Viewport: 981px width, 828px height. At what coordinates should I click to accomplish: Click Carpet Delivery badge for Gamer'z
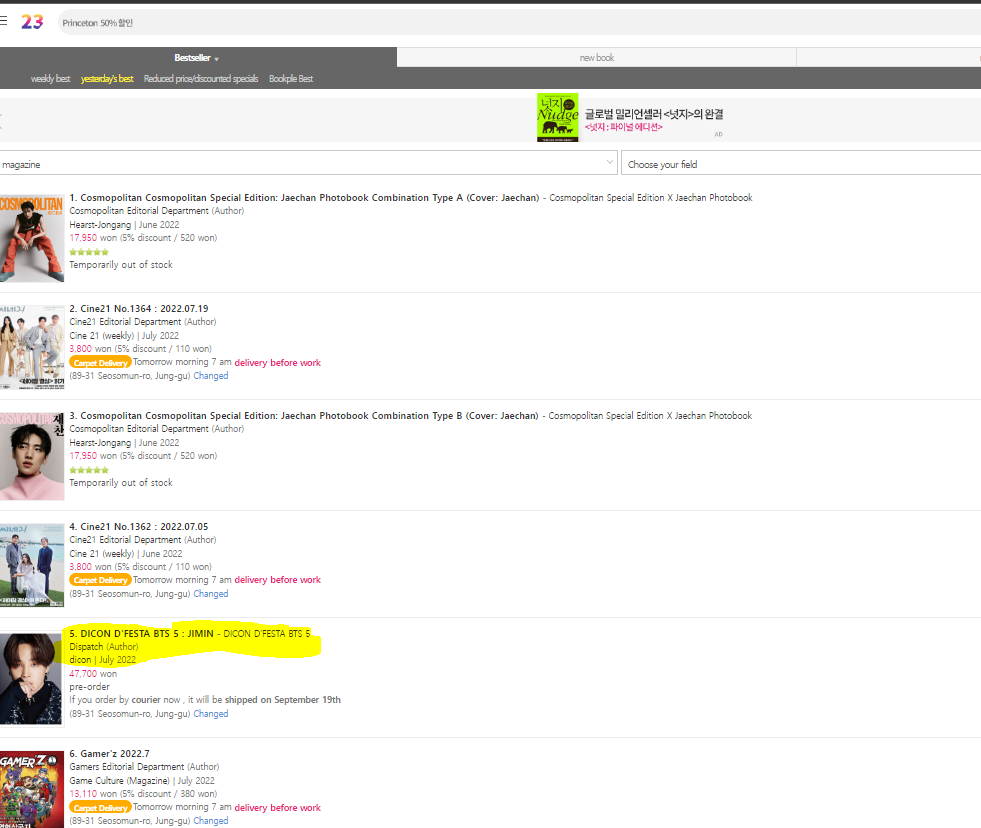click(x=100, y=808)
